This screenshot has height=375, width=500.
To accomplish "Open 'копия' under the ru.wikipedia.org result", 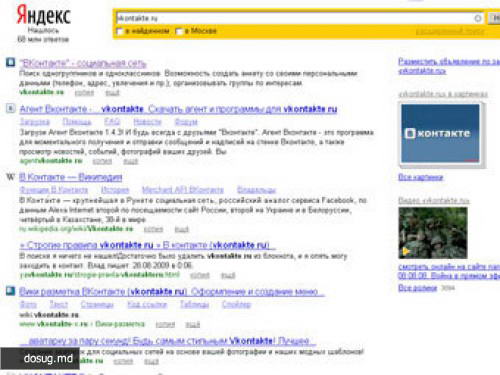I will (x=153, y=229).
